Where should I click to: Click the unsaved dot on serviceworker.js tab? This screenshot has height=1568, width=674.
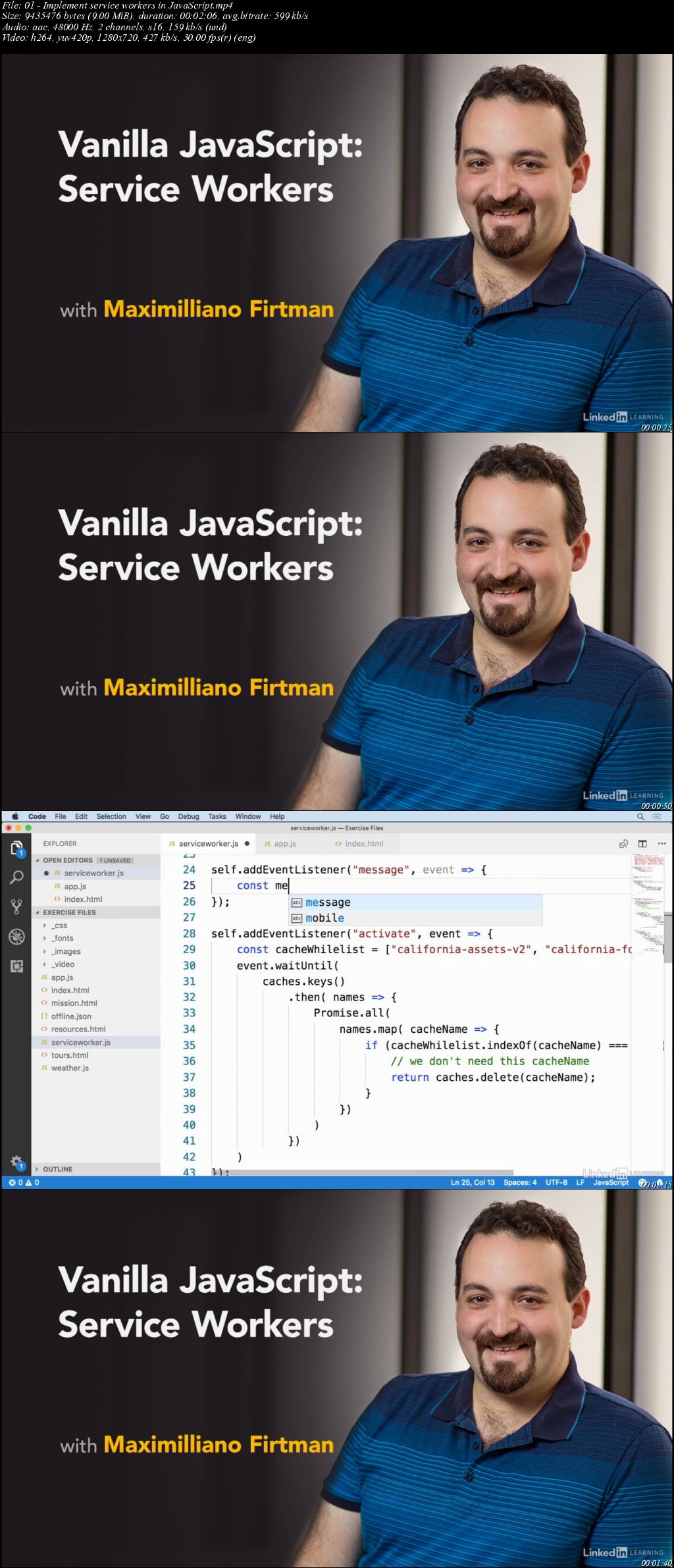pyautogui.click(x=247, y=843)
